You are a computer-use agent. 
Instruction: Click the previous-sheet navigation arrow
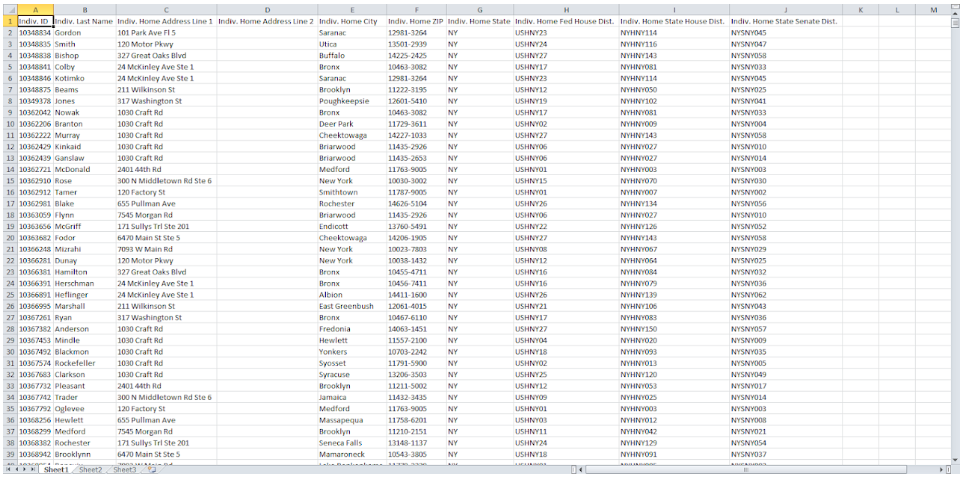pos(17,469)
